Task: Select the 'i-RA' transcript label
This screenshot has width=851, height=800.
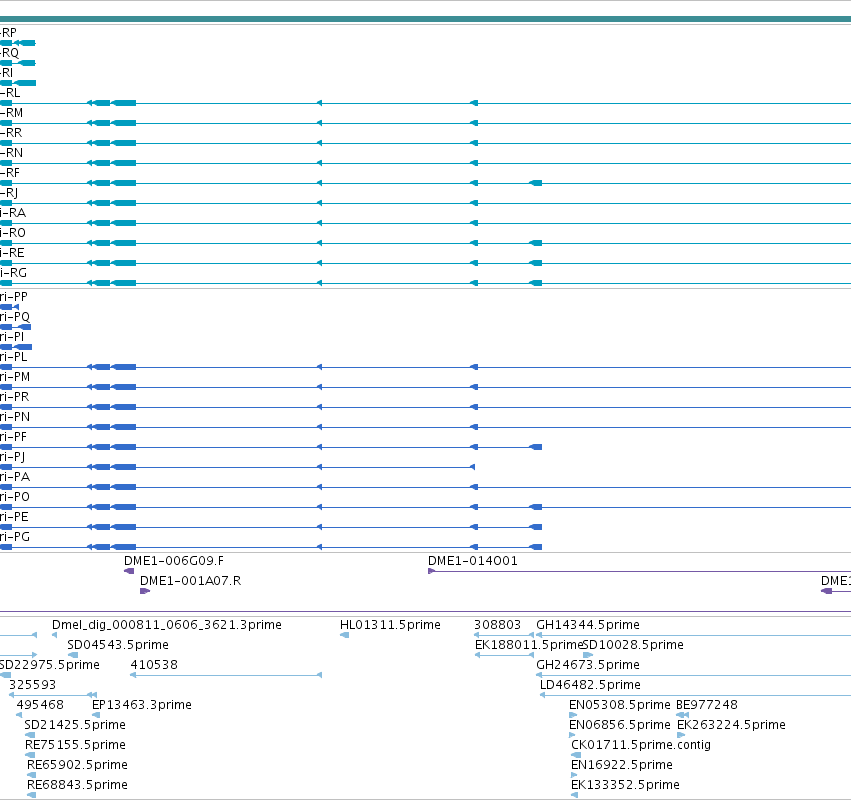Action: coord(13,213)
